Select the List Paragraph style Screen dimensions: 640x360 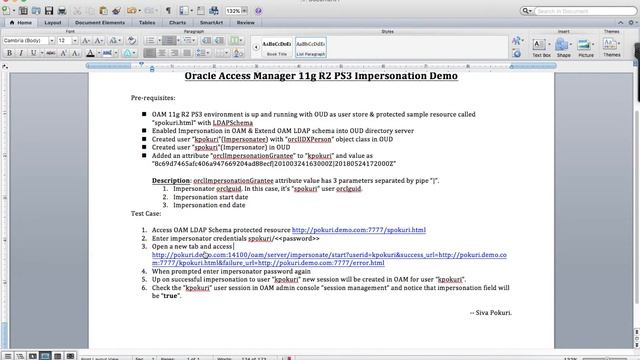[311, 47]
